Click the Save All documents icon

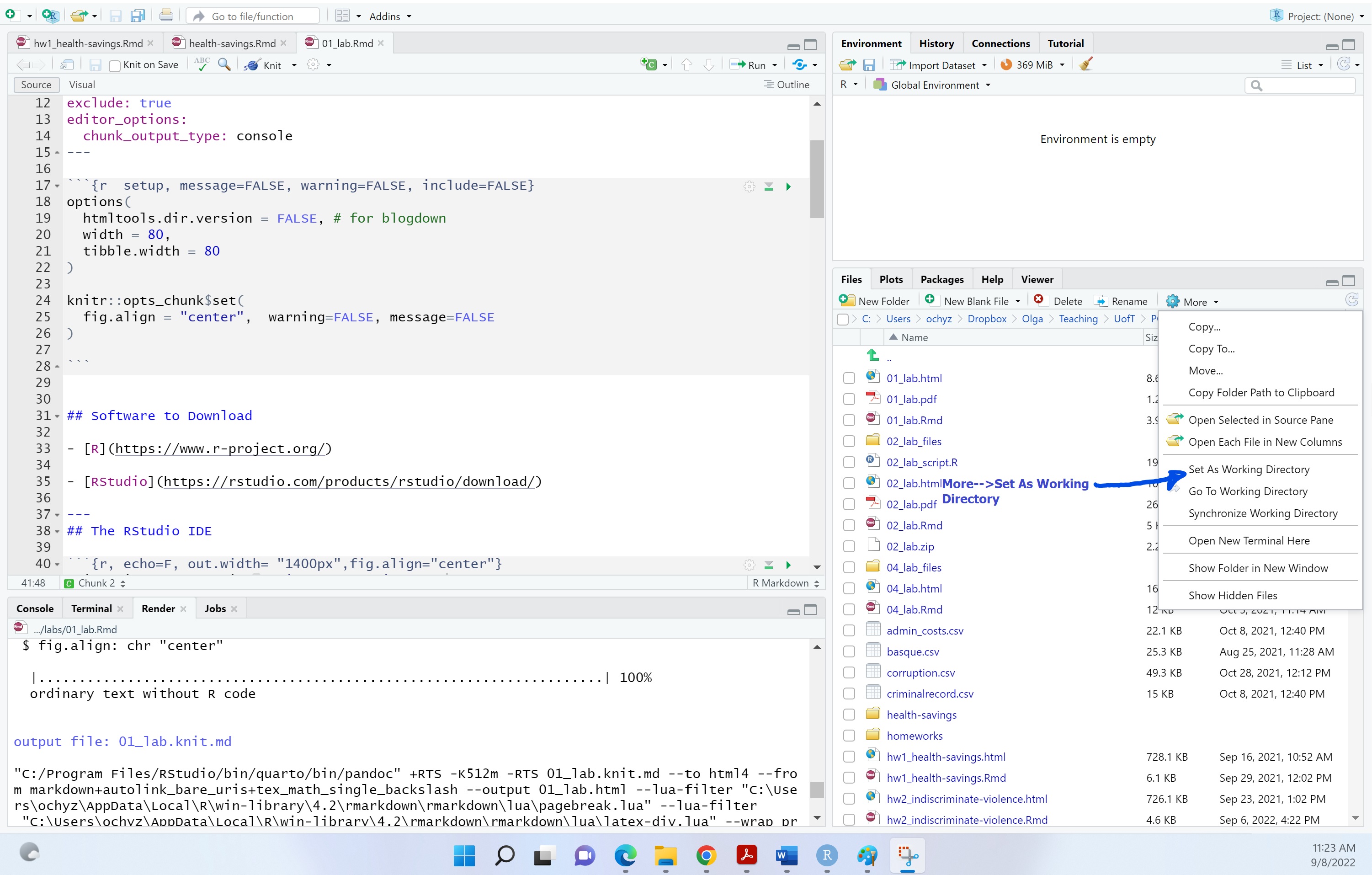pos(137,16)
